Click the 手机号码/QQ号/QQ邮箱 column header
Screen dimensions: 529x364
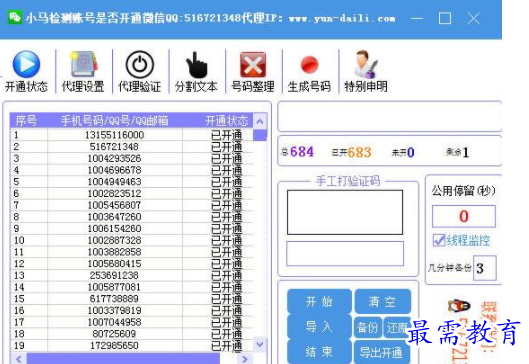pyautogui.click(x=115, y=120)
